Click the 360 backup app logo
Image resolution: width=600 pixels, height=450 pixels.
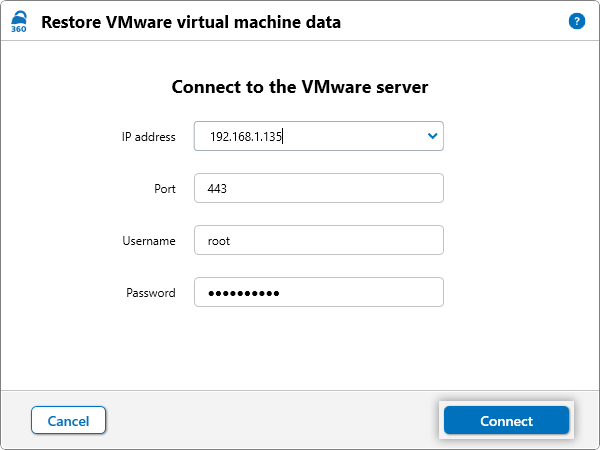click(19, 22)
